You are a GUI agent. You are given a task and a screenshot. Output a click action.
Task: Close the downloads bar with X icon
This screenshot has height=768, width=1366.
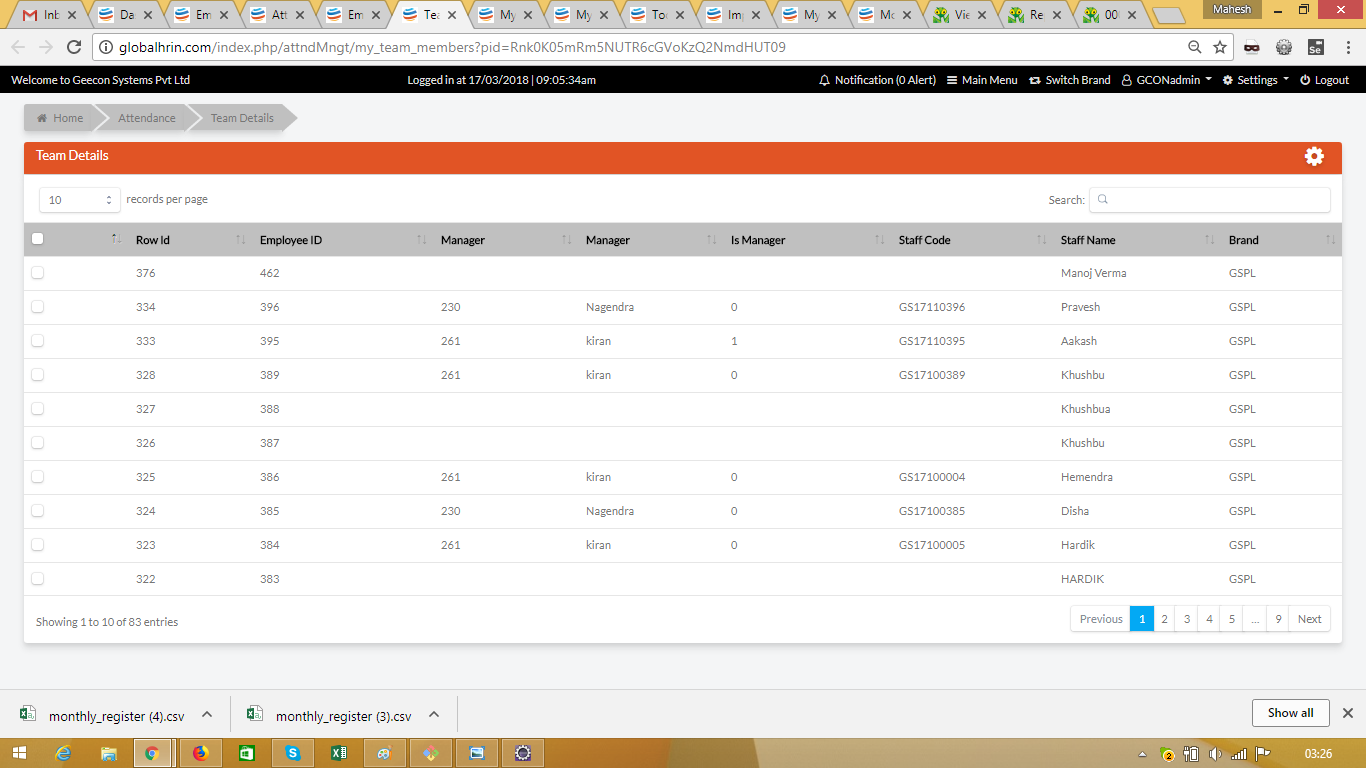tap(1347, 713)
